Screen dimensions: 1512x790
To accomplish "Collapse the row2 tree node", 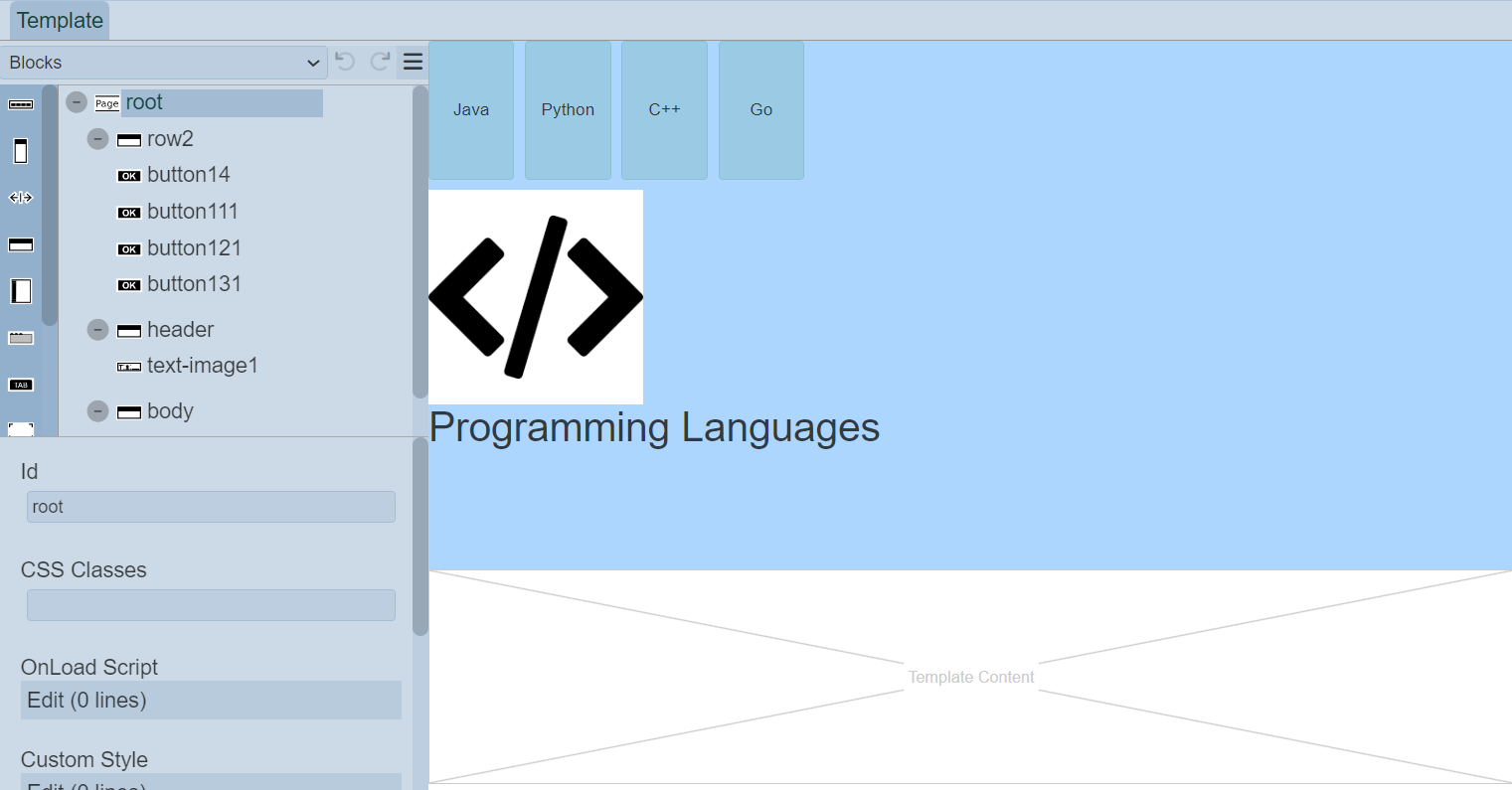I will click(x=97, y=139).
